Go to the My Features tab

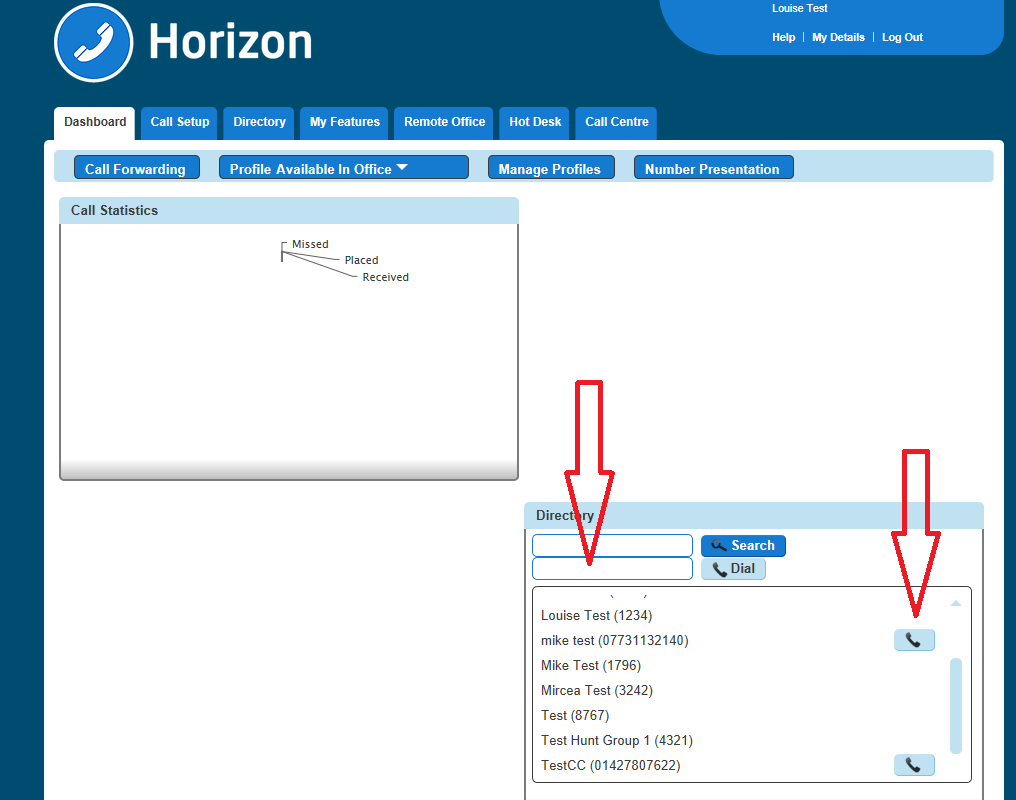pos(344,122)
